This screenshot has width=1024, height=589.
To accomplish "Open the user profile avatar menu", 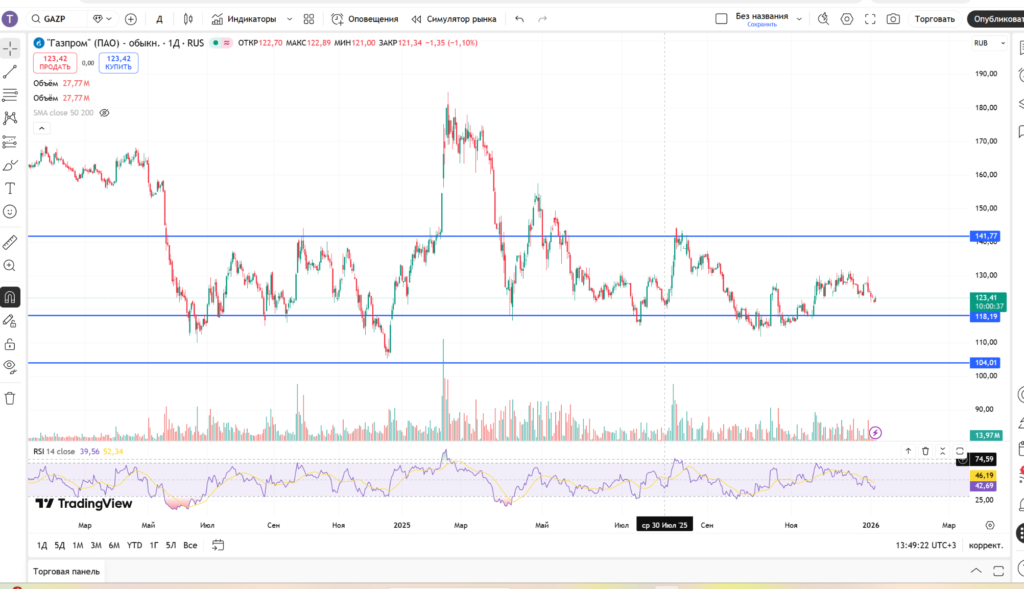I will pyautogui.click(x=10, y=19).
